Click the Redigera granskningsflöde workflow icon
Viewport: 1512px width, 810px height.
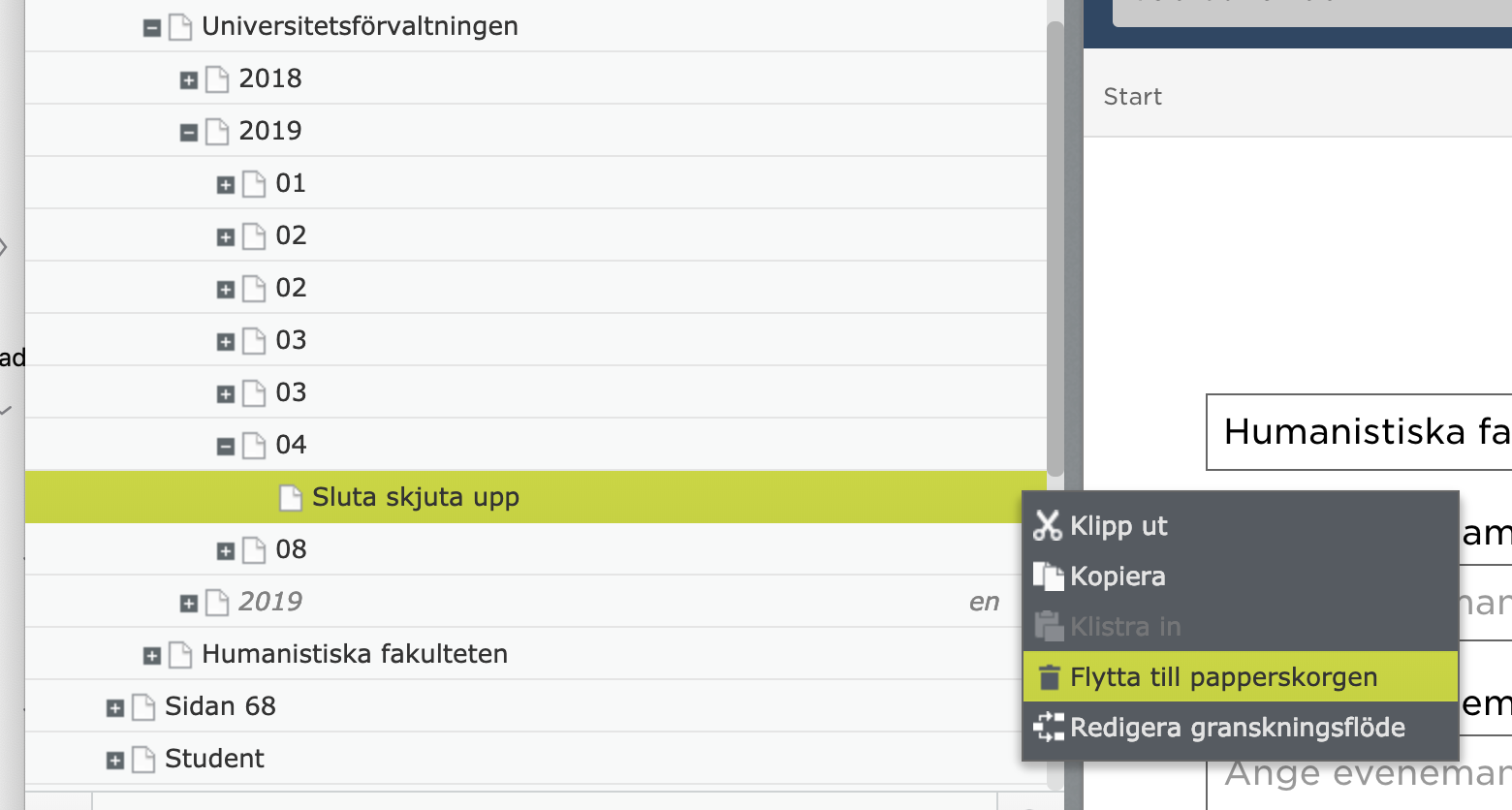(x=1048, y=728)
